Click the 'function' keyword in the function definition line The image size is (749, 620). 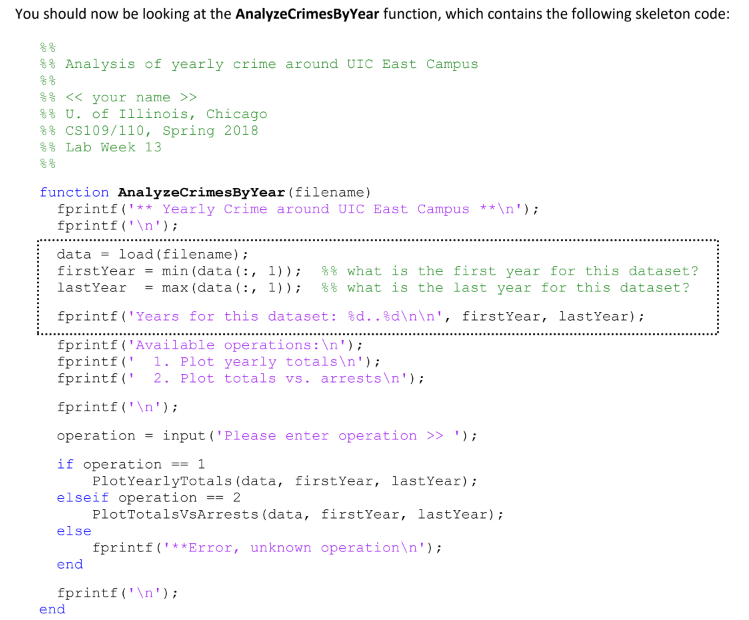pos(74,192)
